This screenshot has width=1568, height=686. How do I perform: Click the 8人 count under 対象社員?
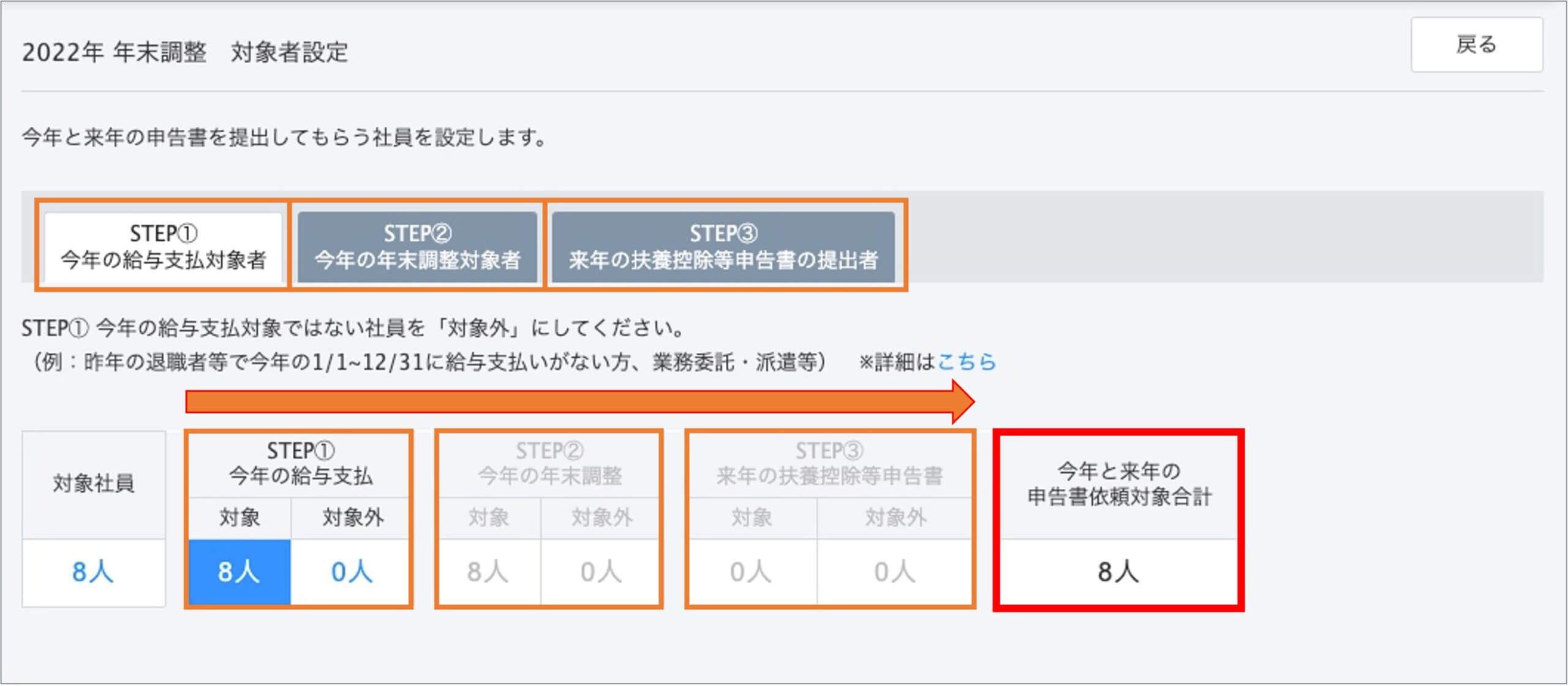93,572
